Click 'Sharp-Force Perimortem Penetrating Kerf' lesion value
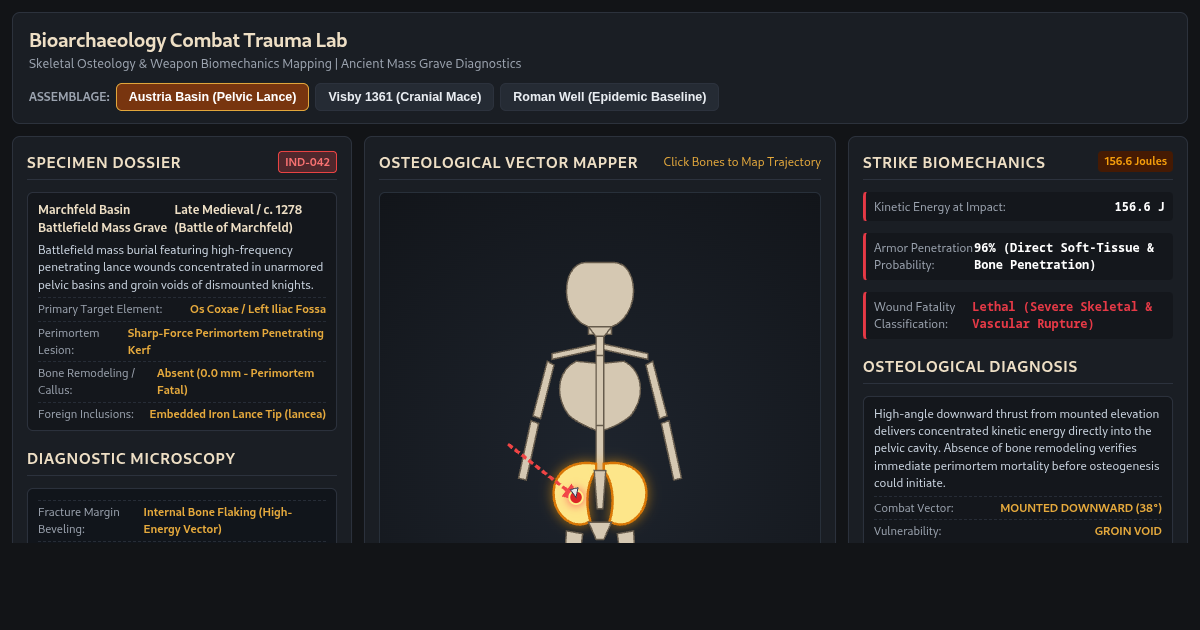 coord(226,341)
